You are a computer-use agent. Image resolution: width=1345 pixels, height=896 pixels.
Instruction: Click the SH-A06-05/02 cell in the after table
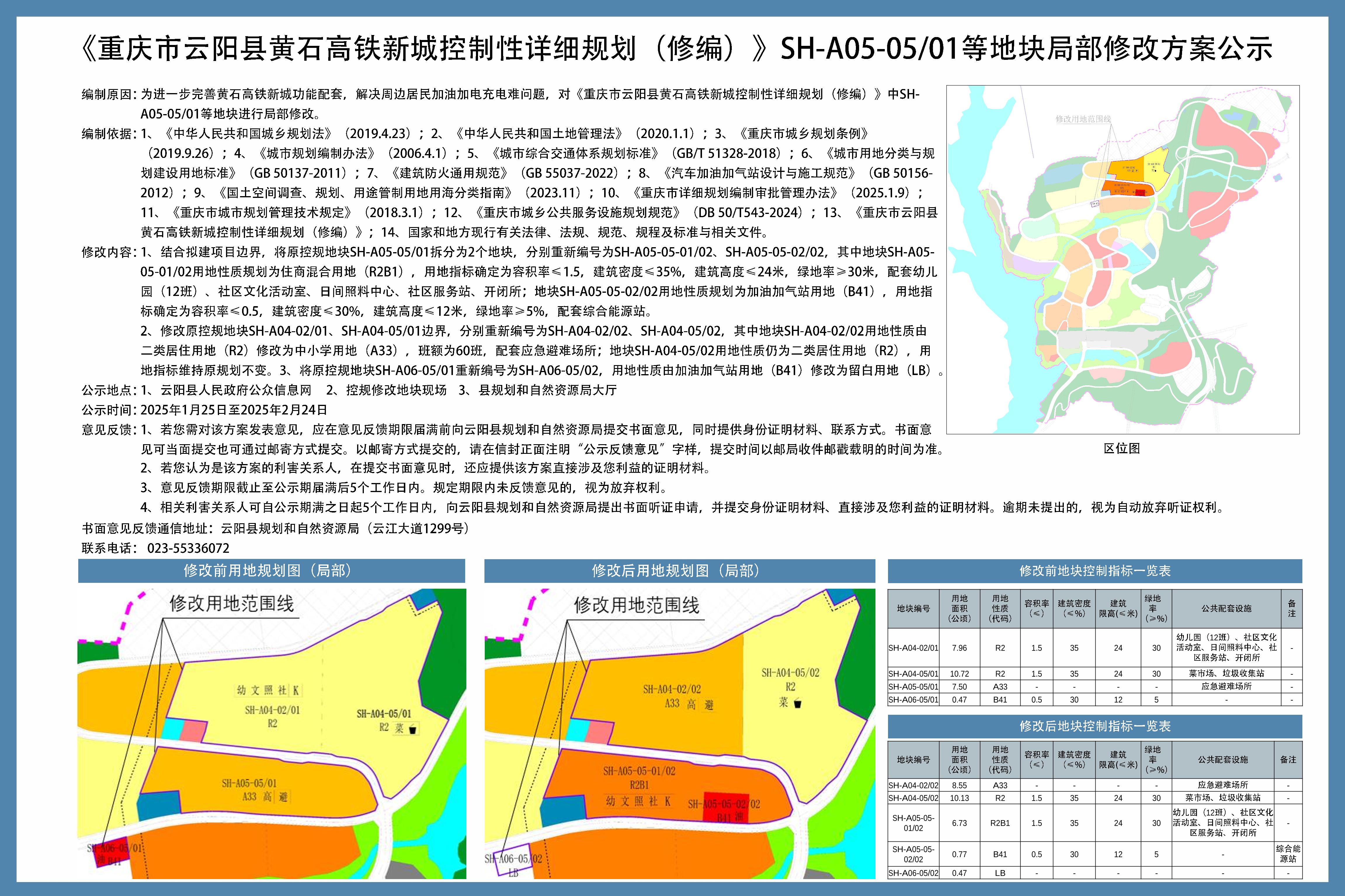tap(913, 873)
